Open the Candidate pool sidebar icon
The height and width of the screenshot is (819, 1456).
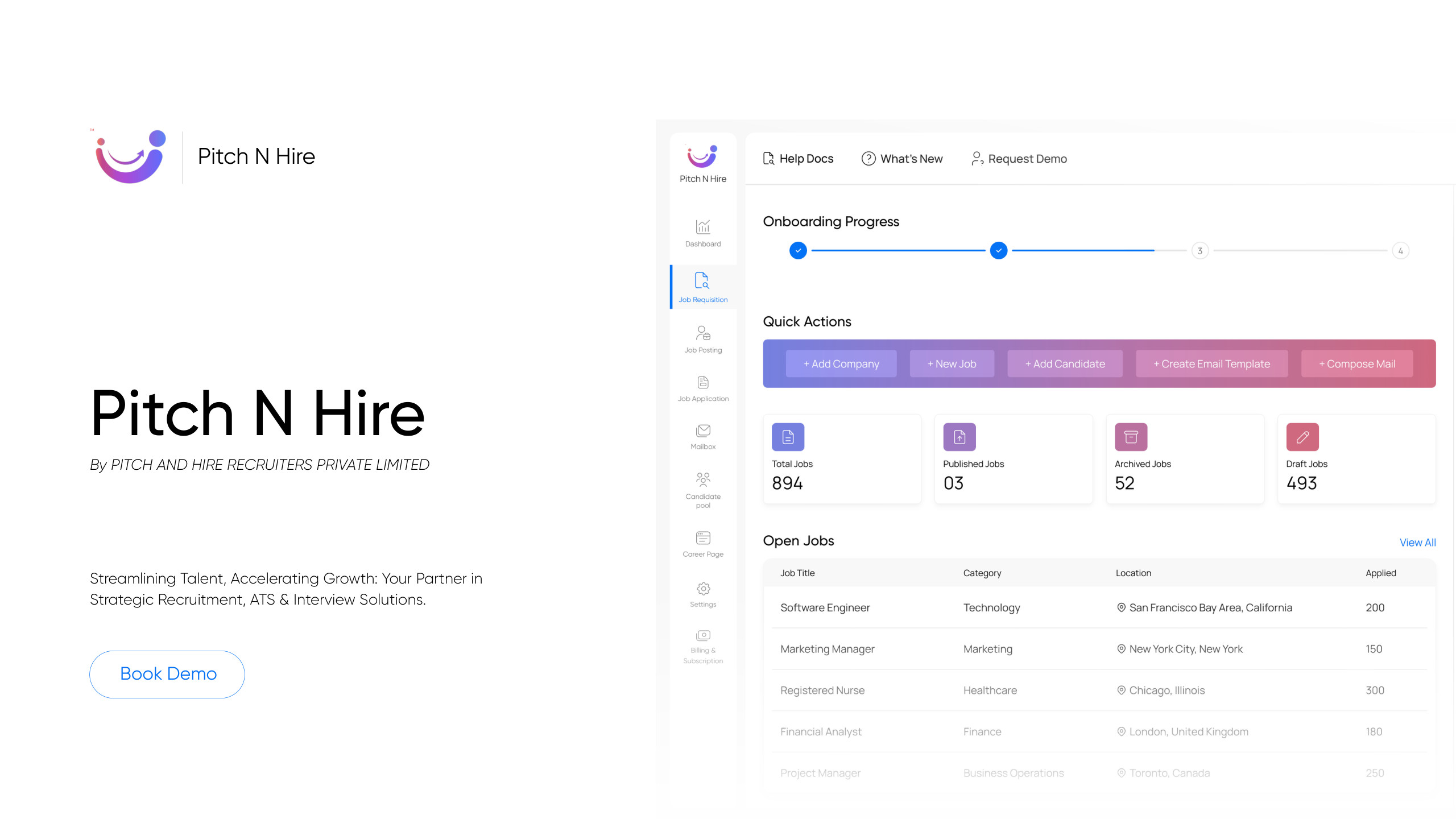click(703, 479)
